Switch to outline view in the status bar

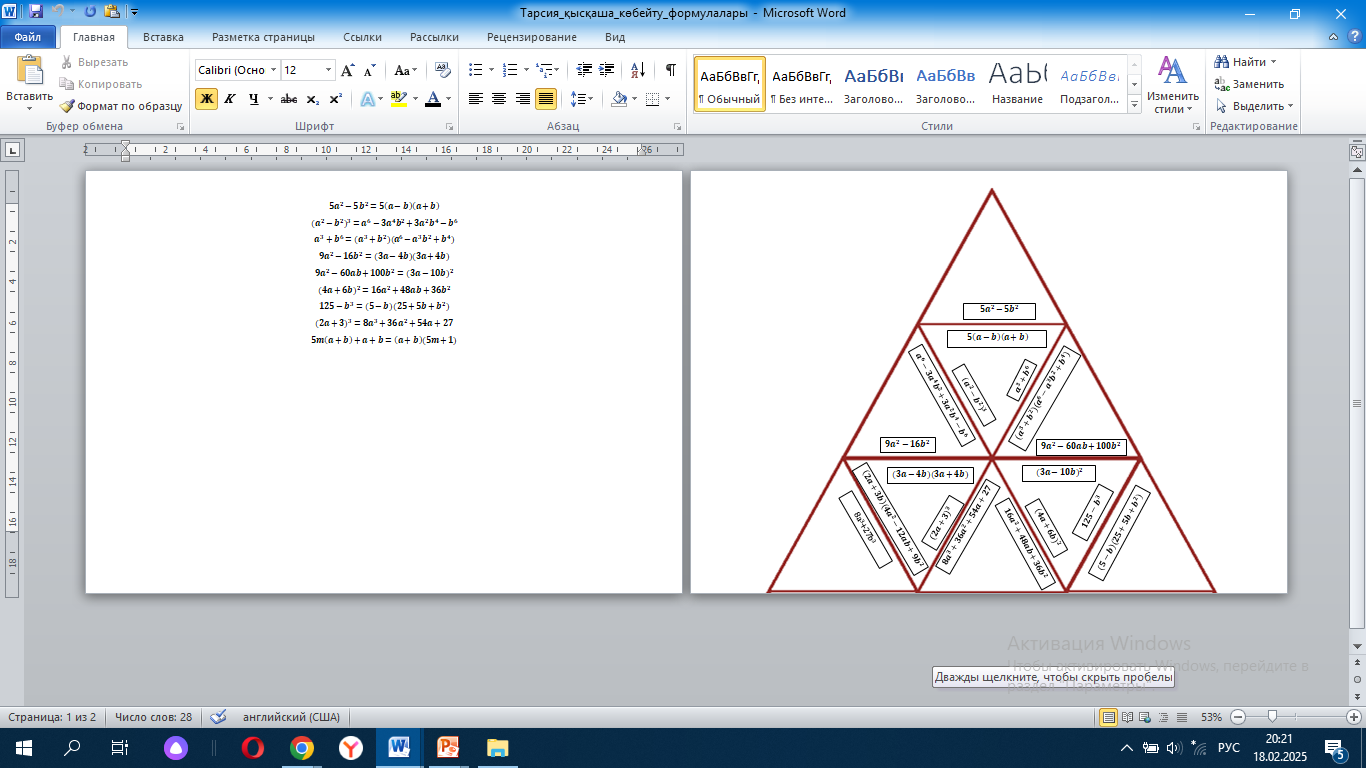pos(1165,717)
